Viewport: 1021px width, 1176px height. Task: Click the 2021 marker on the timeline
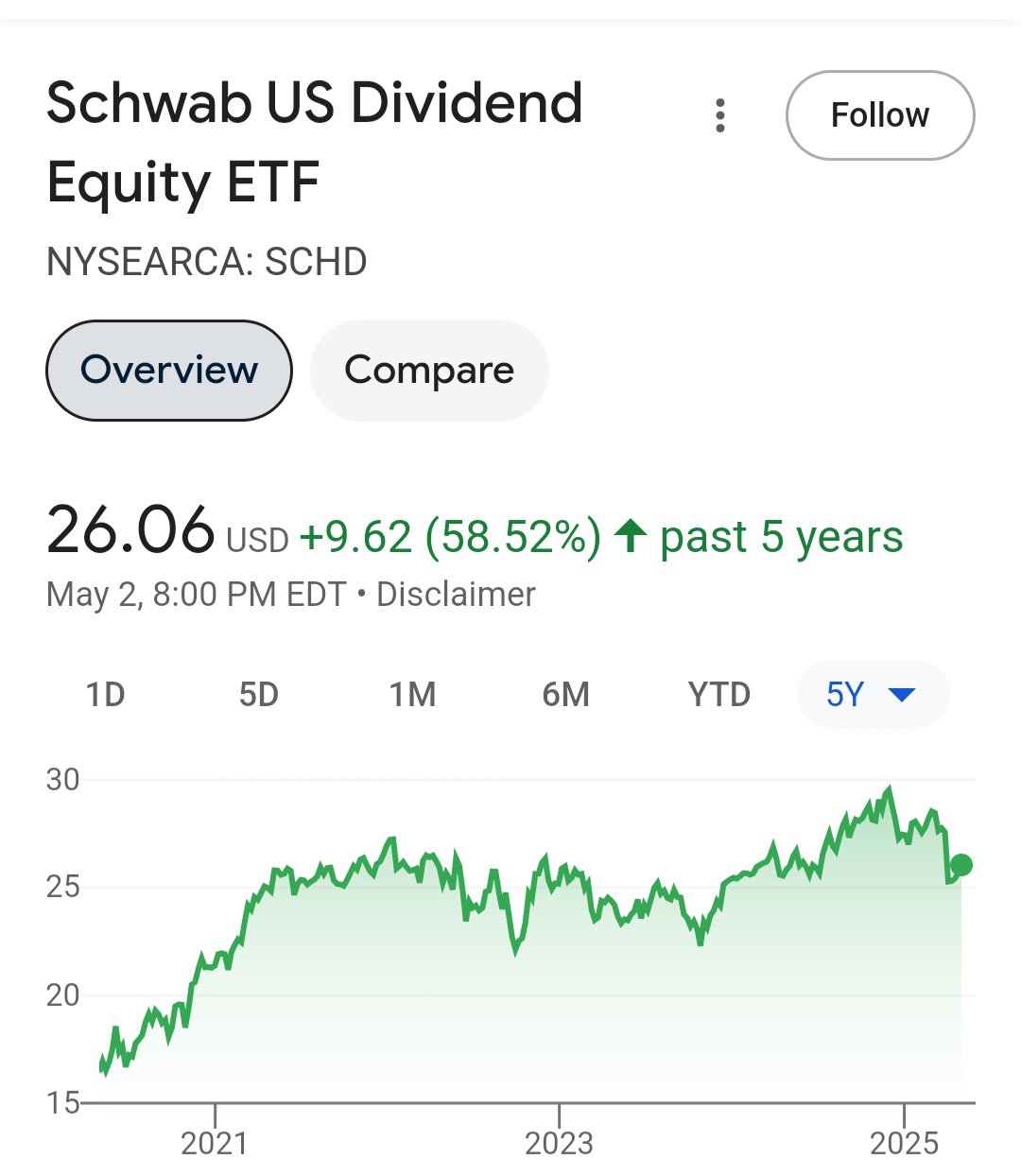(215, 1142)
